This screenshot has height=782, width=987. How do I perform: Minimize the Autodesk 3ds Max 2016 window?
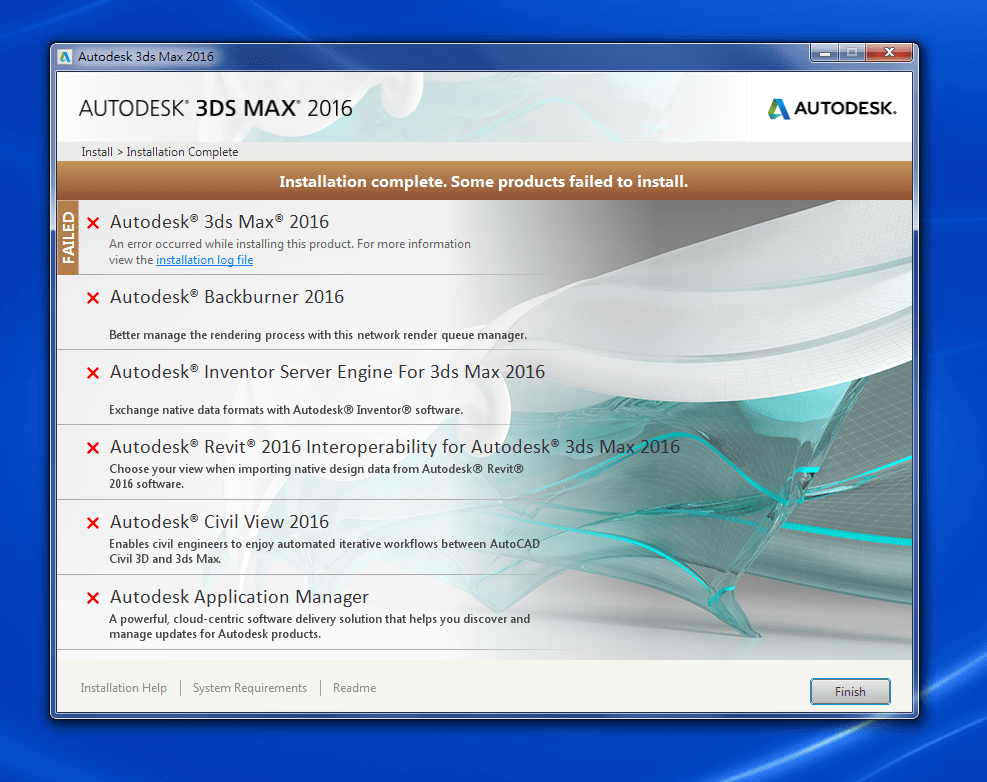[825, 53]
